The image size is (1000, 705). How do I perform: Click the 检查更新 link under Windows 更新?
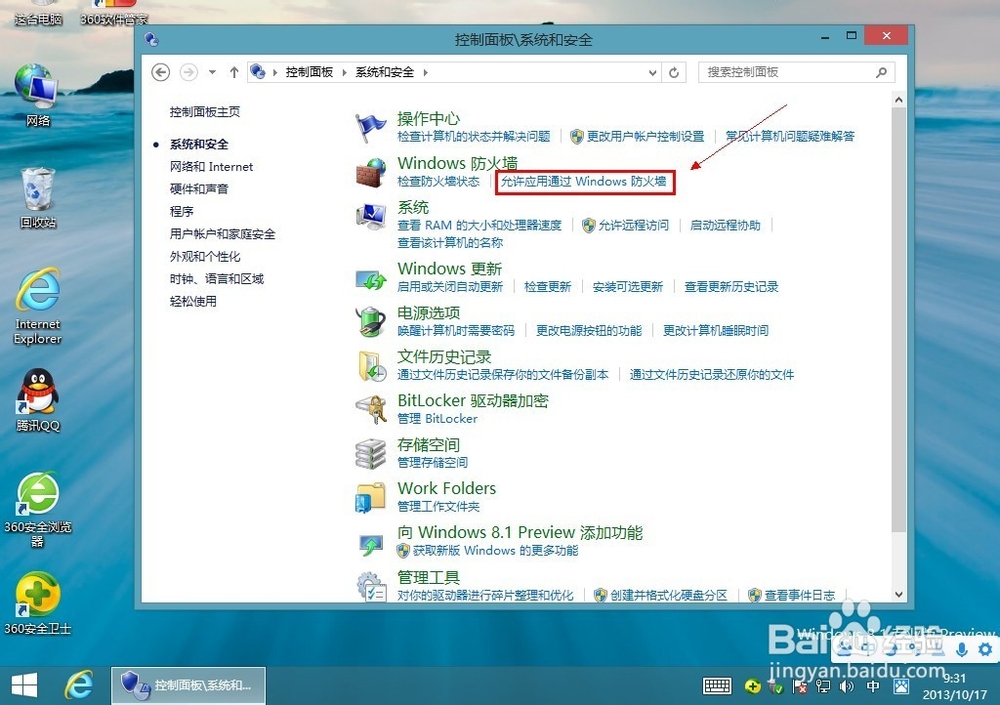[x=546, y=286]
